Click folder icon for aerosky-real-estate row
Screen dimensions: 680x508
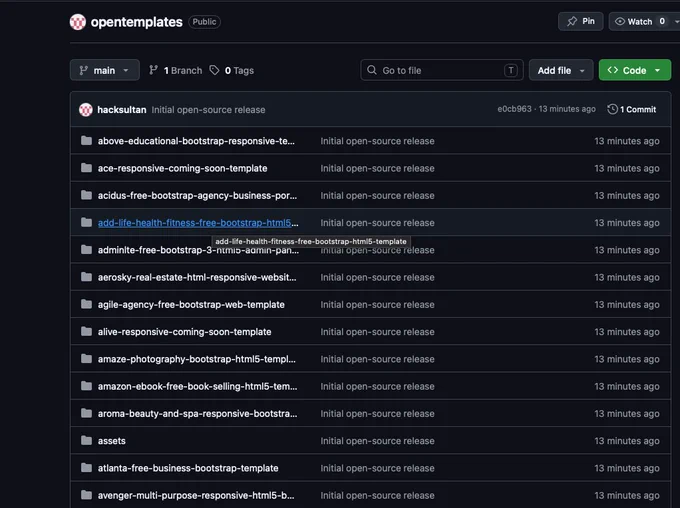(x=86, y=277)
